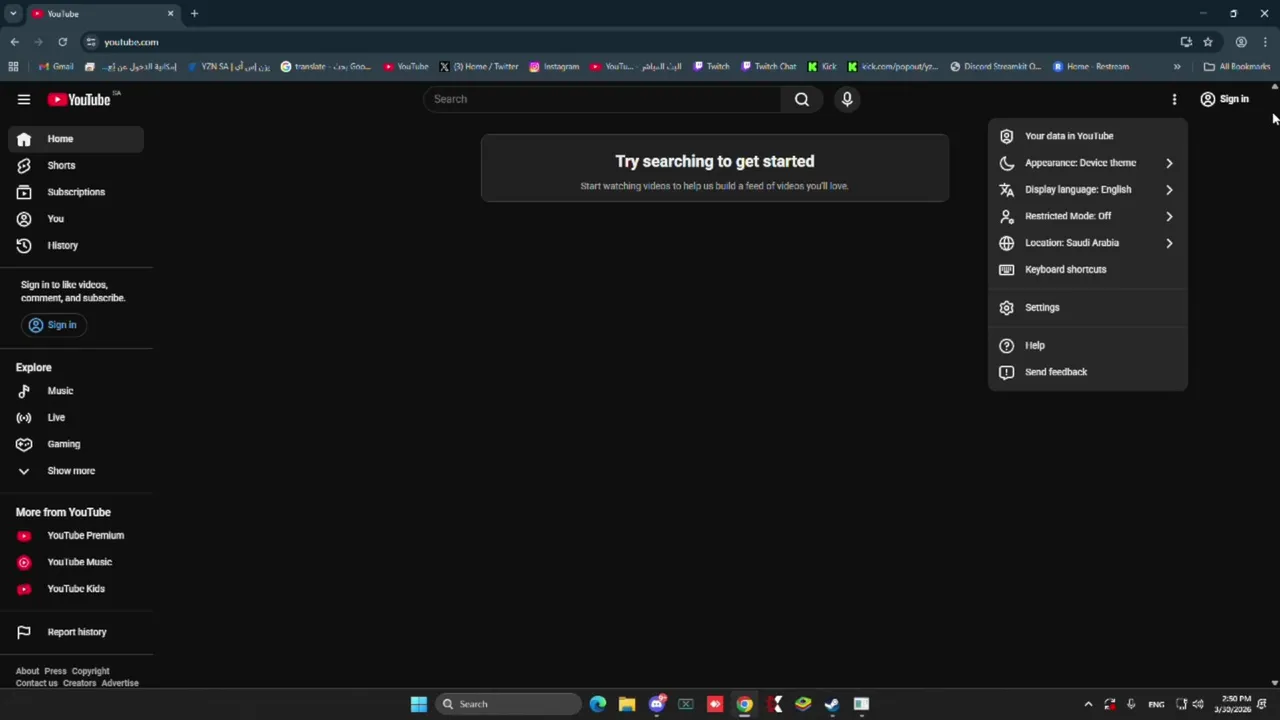Viewport: 1280px width, 720px height.
Task: Reload the page
Action: click(x=62, y=42)
